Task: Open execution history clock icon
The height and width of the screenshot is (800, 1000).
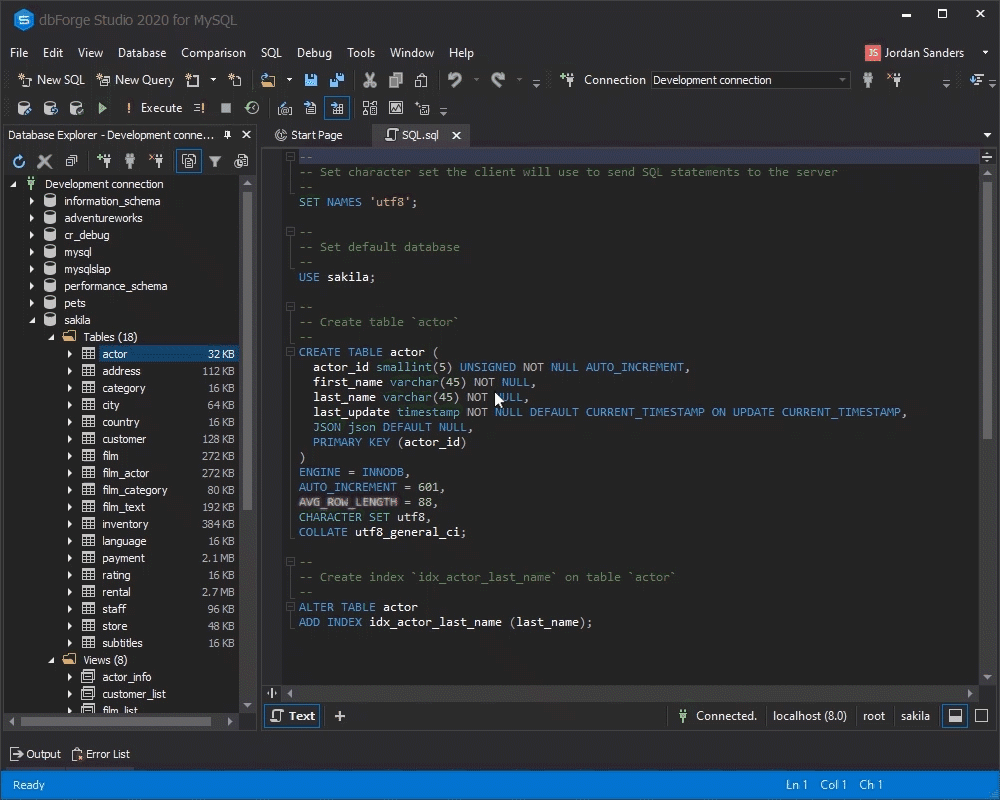Action: (252, 108)
